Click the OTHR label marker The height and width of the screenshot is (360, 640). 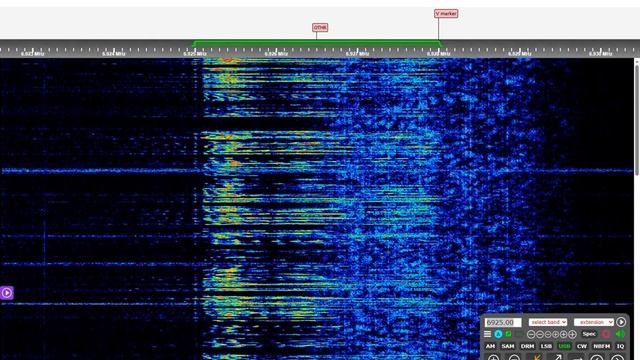pyautogui.click(x=320, y=27)
